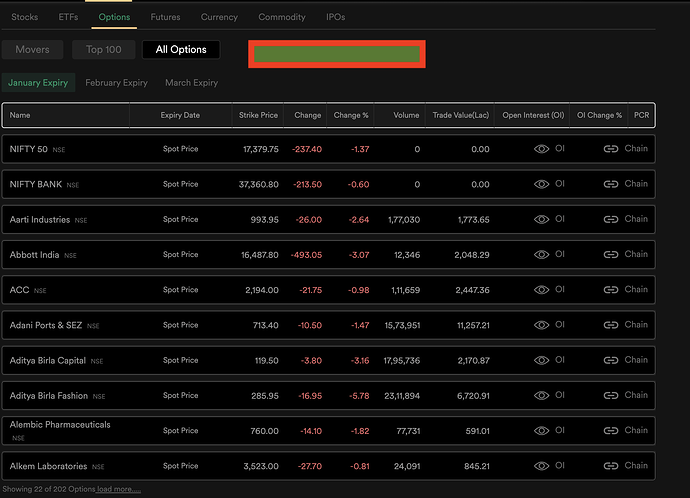Show the Top 100 options
The image size is (690, 498).
(x=103, y=50)
